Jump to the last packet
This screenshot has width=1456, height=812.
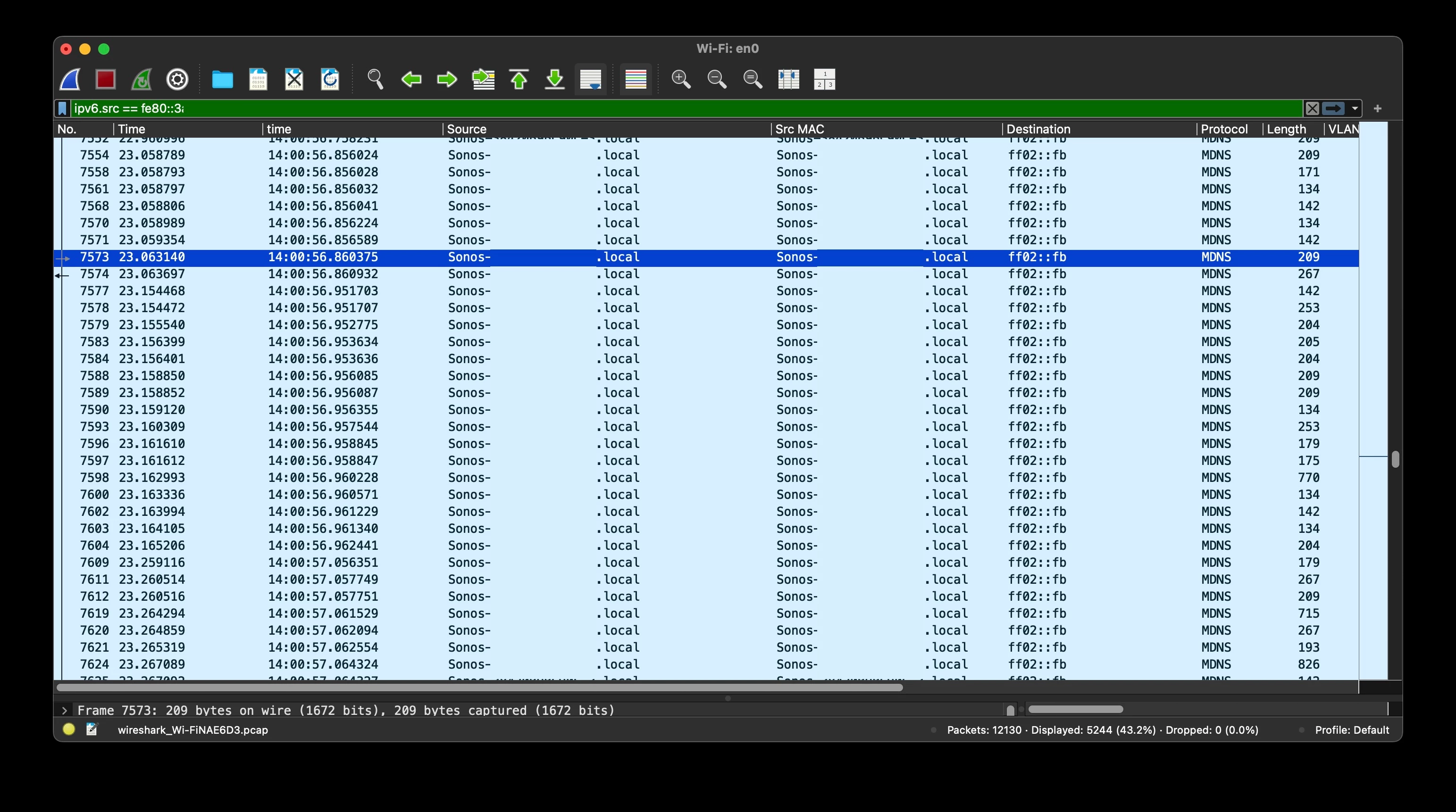554,79
